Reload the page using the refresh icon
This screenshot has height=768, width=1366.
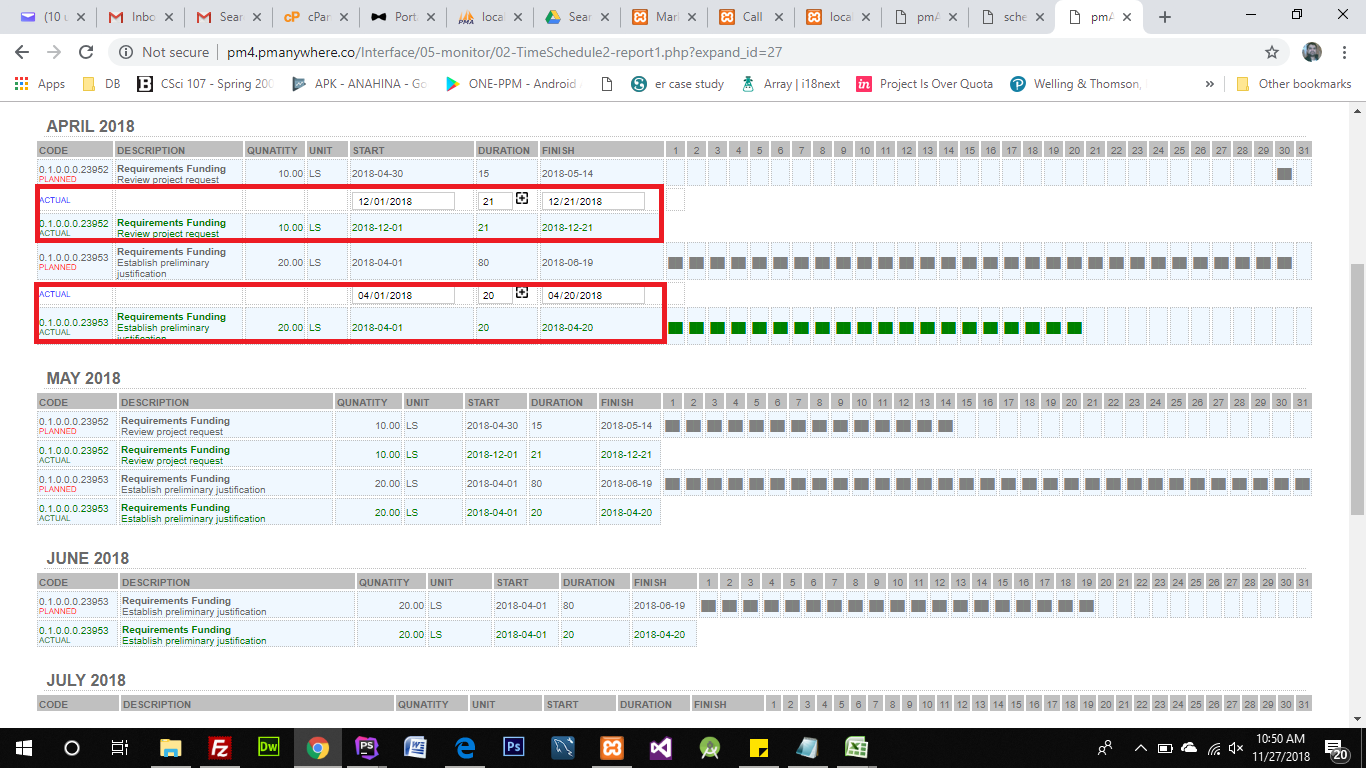(x=86, y=52)
